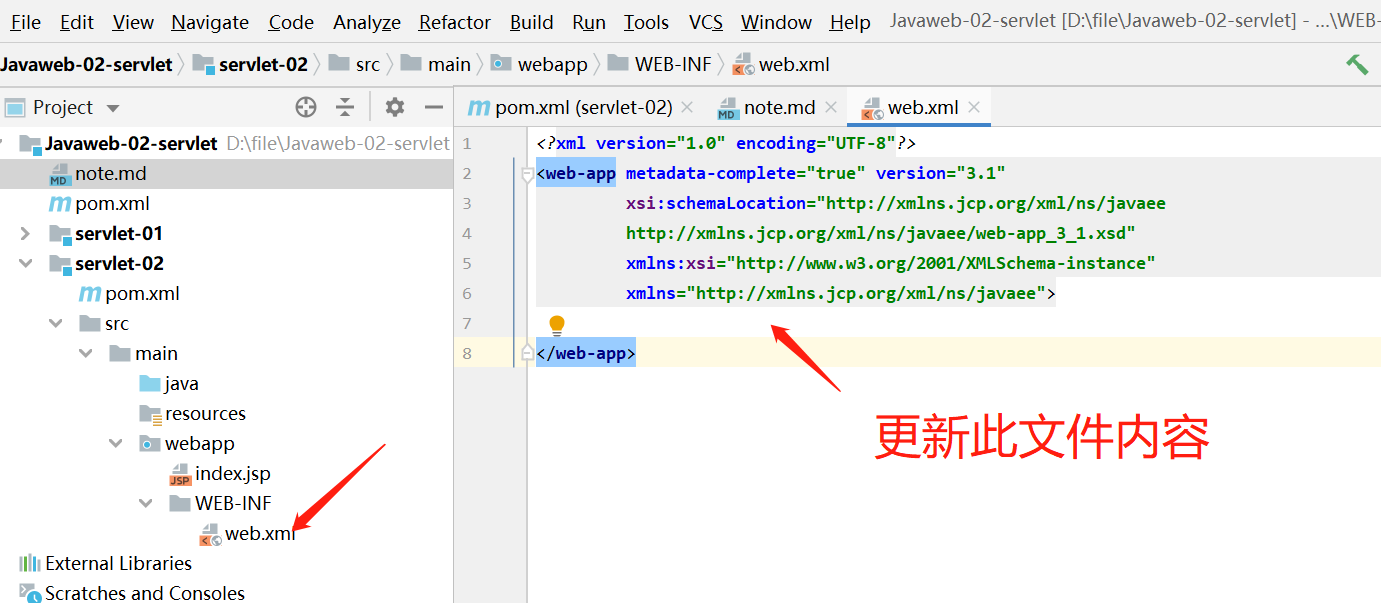
Task: Expand the servlet-01 module
Action: [x=26, y=233]
